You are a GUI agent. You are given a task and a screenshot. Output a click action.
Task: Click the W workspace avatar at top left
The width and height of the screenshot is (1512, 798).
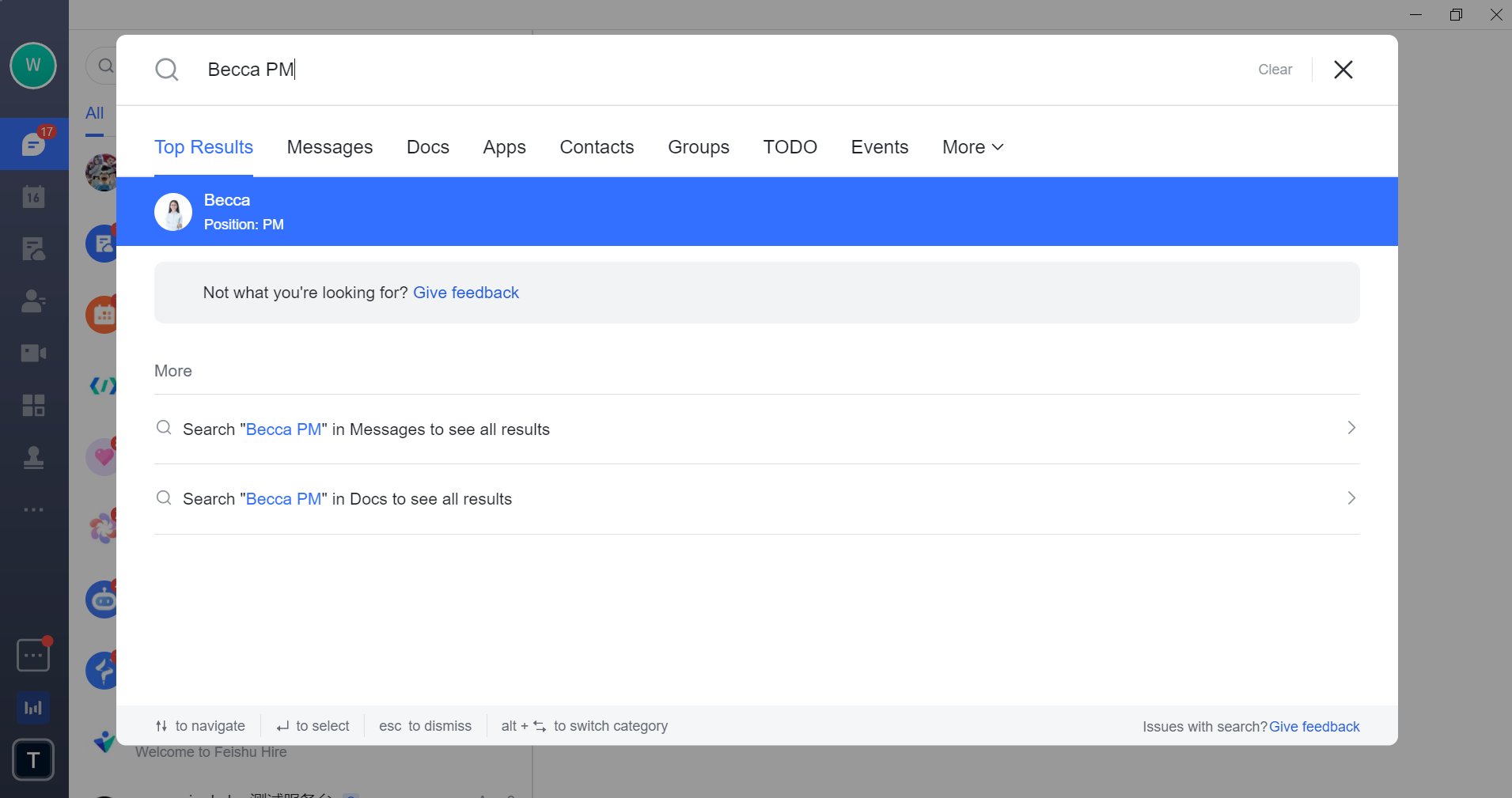coord(32,66)
